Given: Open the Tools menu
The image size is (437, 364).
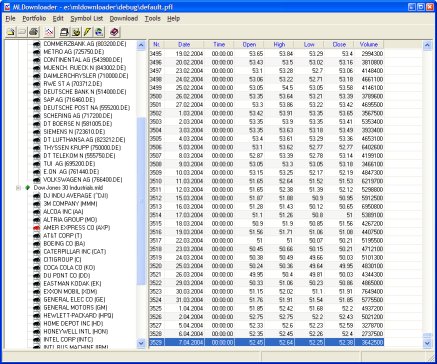Looking at the screenshot, I should click(x=153, y=19).
